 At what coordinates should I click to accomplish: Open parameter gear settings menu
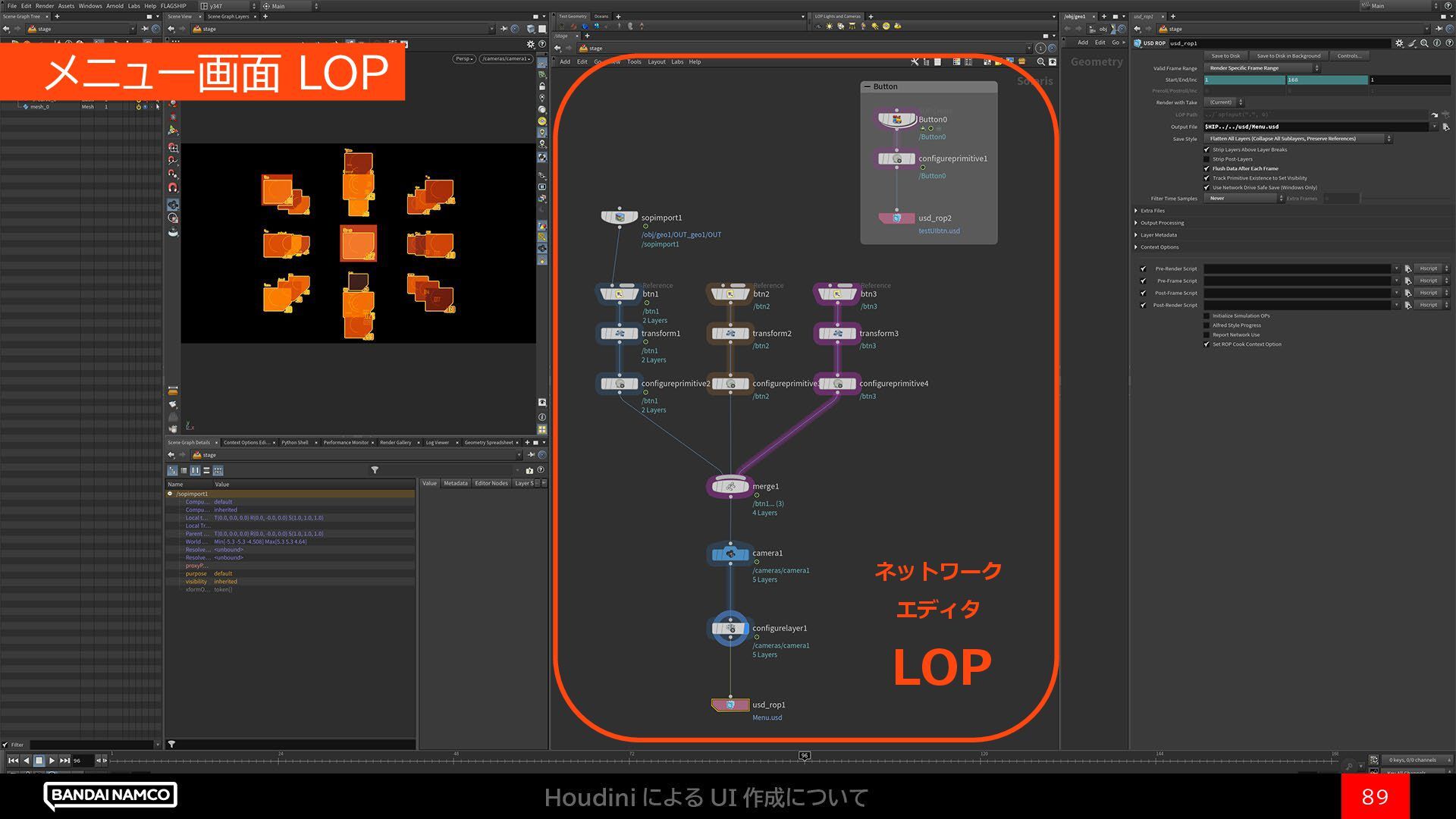pos(1399,43)
